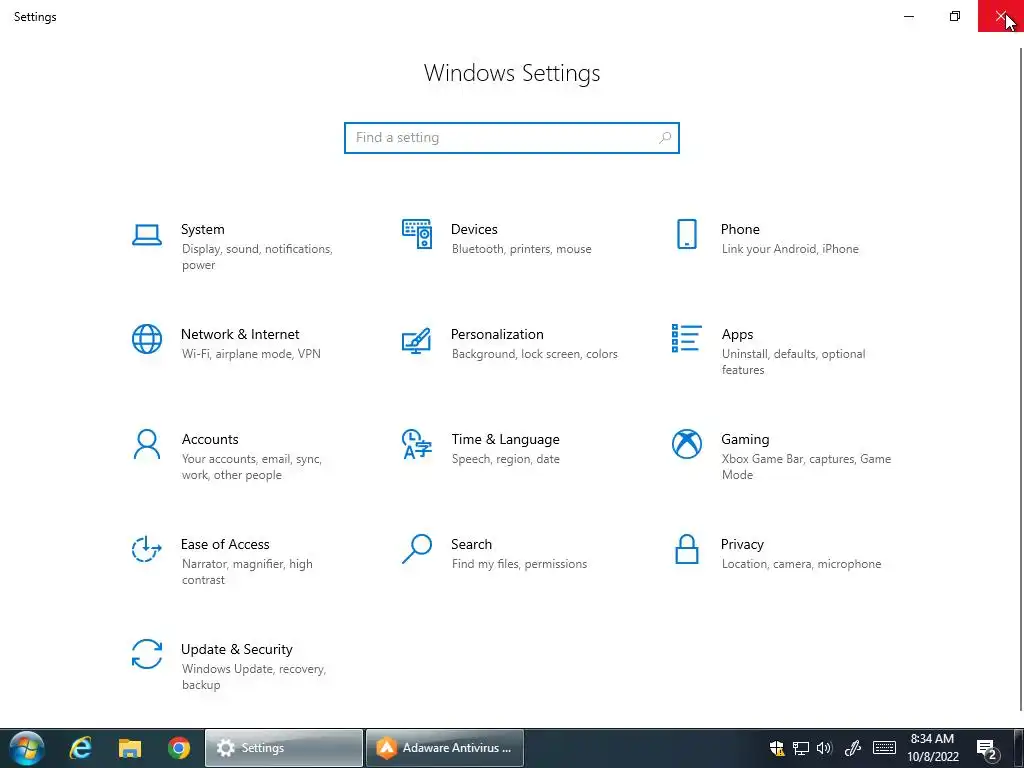
Task: Click 'Display, sound, notifications, power' text
Action: 257,257
